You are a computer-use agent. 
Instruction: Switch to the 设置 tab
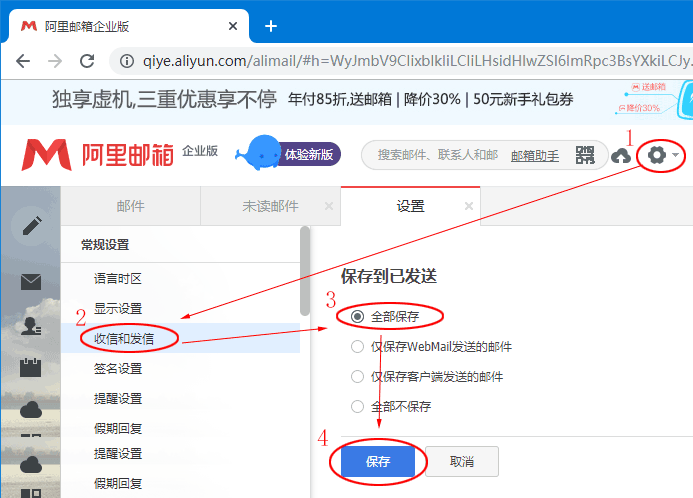click(411, 206)
